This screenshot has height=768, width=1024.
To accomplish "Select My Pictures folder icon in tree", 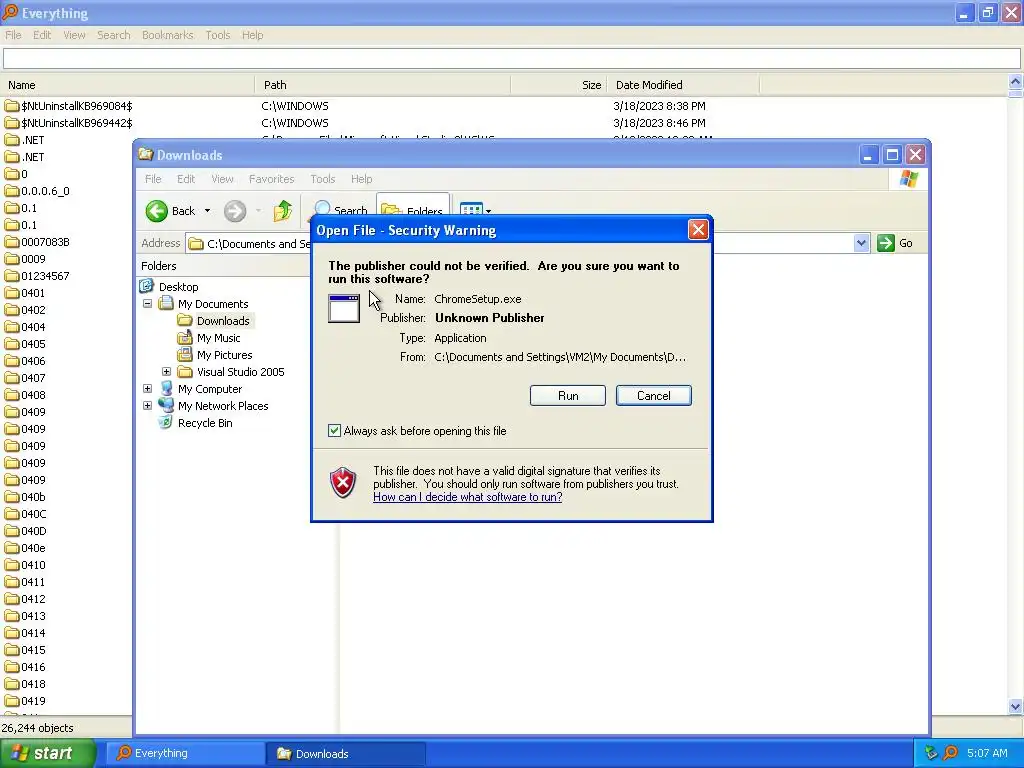I will point(185,355).
